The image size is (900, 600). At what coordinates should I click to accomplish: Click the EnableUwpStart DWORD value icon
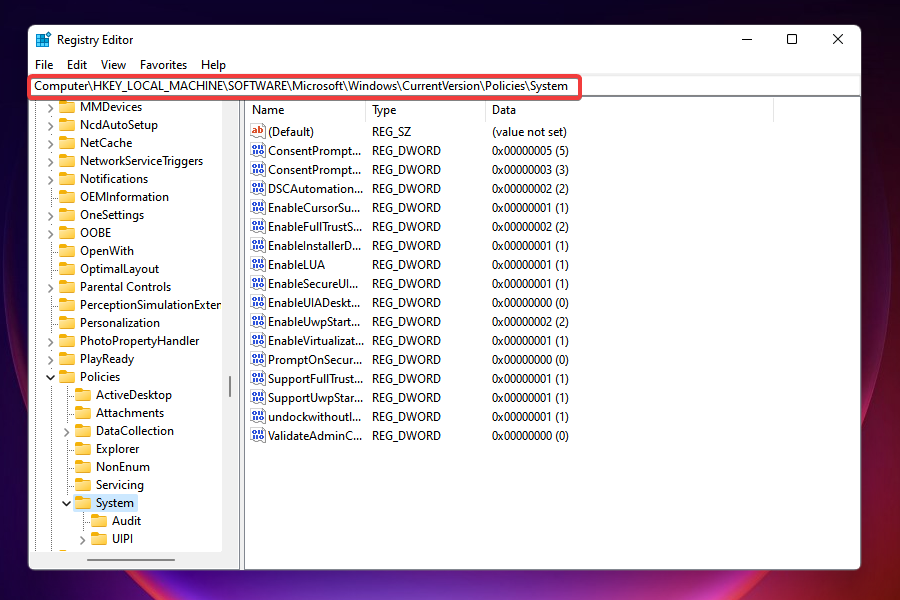click(x=258, y=321)
